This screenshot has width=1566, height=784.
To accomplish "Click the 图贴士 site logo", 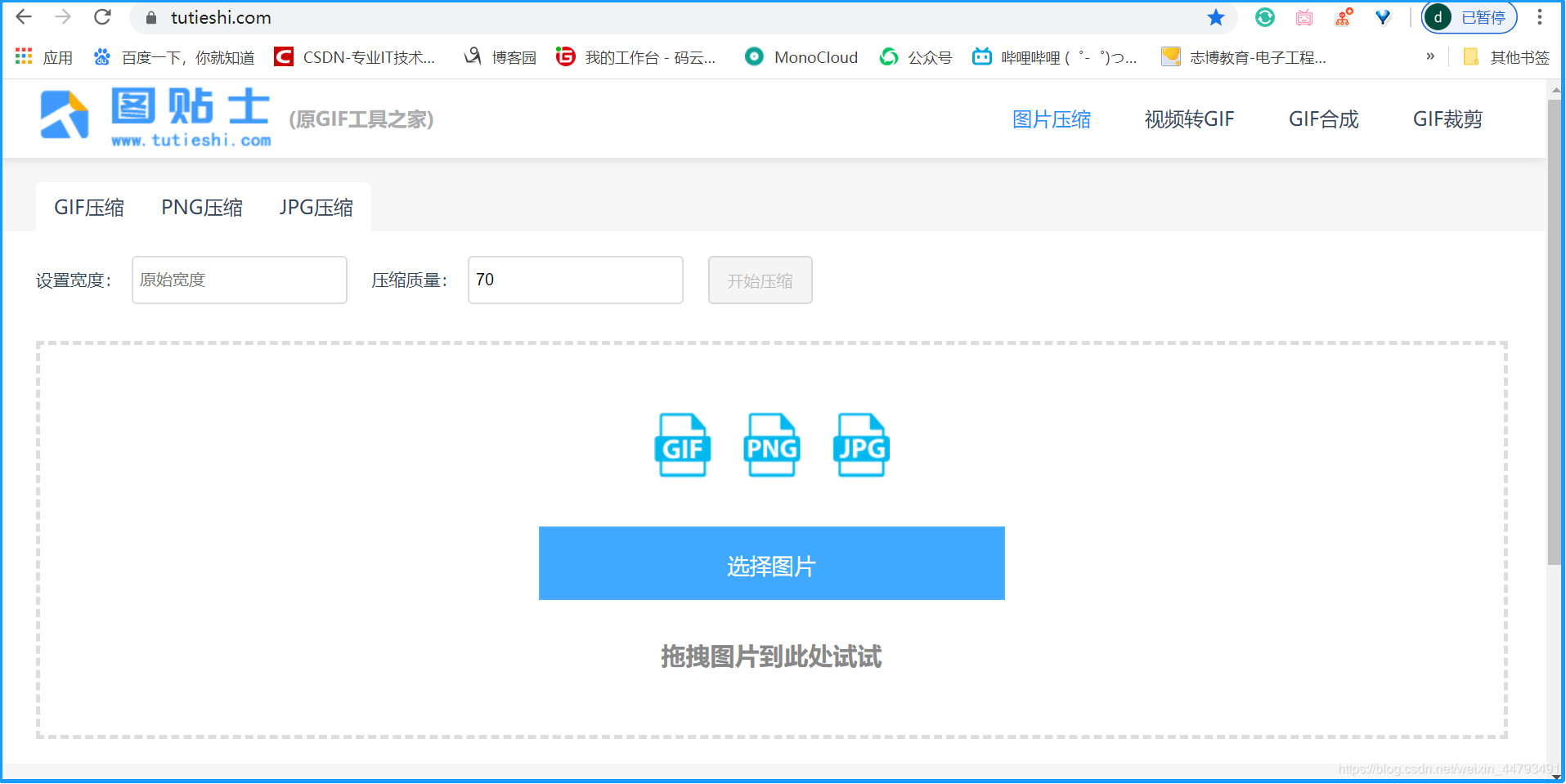I will coord(156,119).
